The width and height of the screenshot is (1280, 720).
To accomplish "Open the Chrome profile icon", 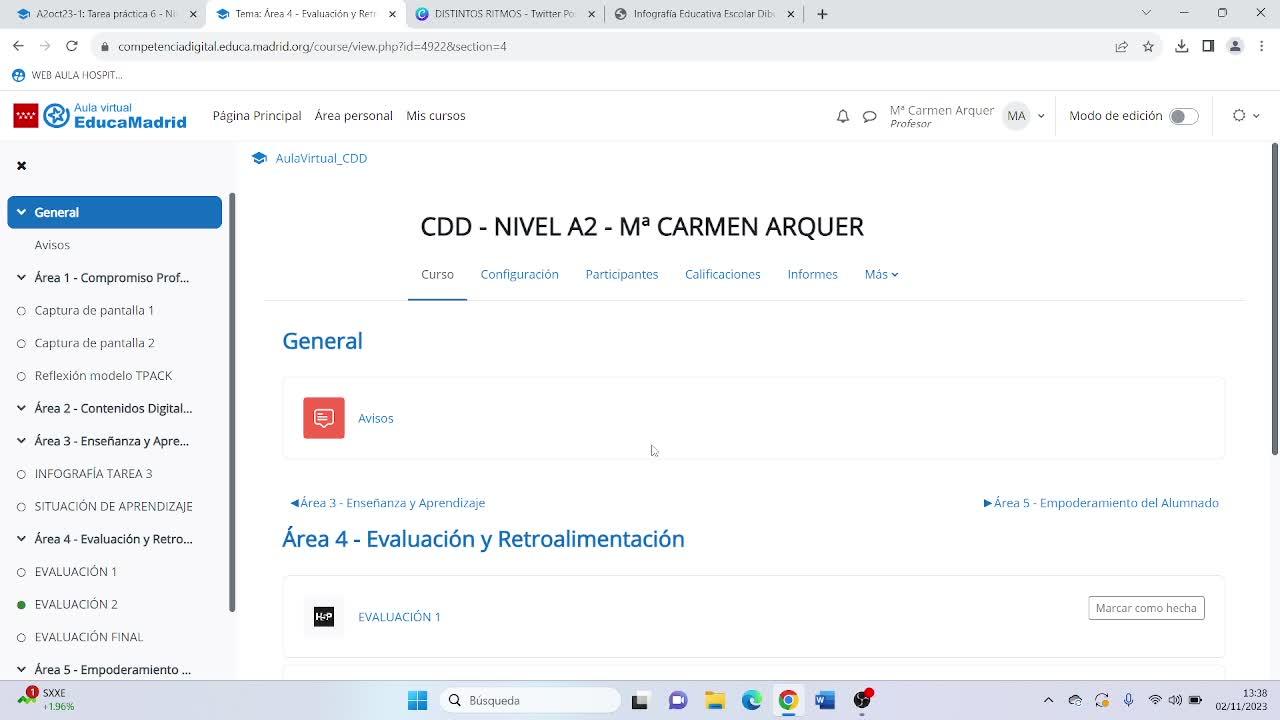I will [x=1235, y=46].
